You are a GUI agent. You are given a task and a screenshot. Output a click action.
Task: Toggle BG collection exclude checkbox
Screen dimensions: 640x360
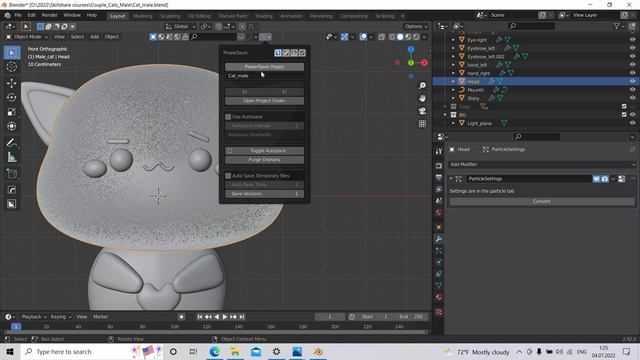pyautogui.click(x=624, y=115)
